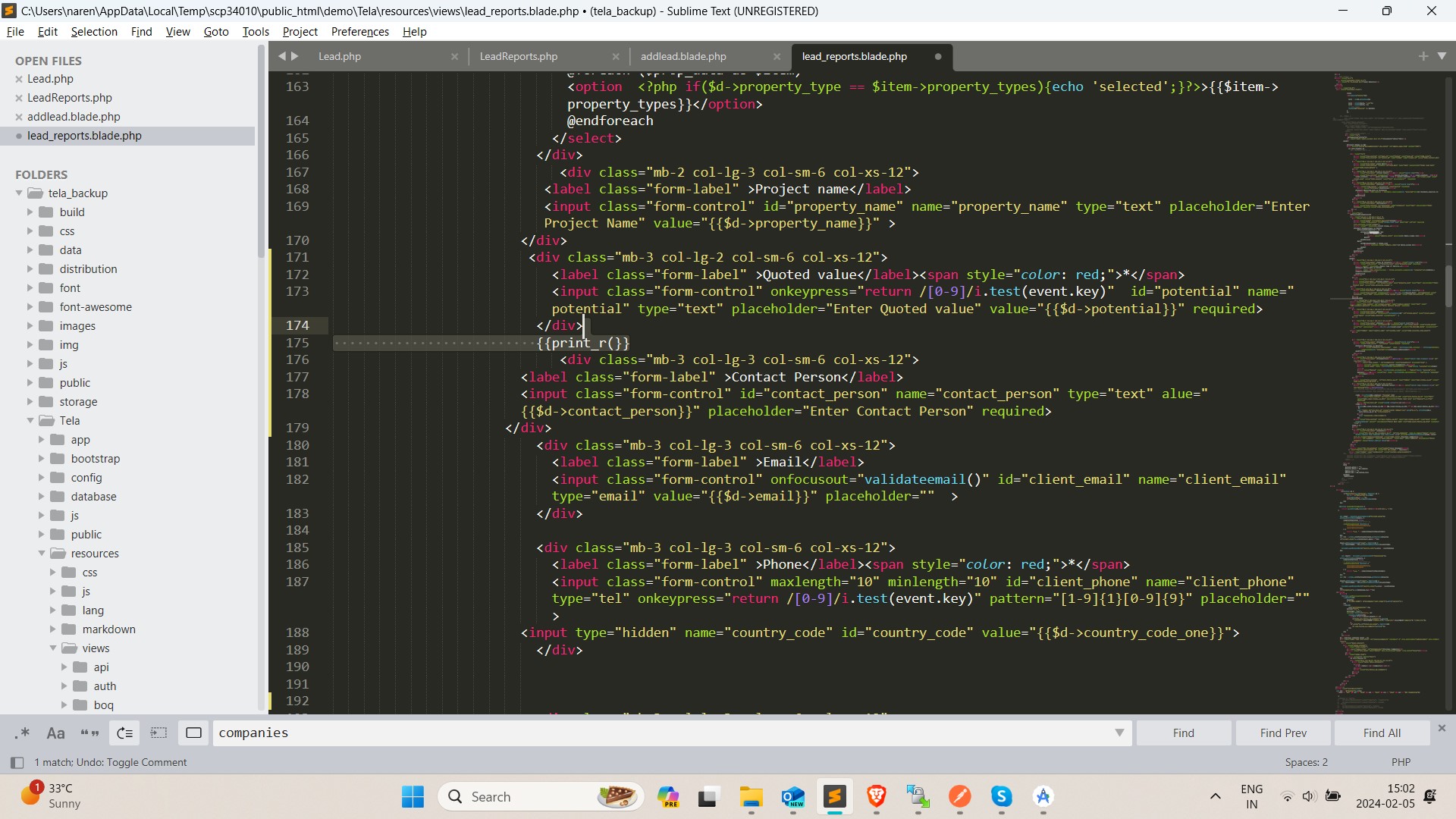Open the Project menu
The height and width of the screenshot is (819, 1456).
pos(300,31)
